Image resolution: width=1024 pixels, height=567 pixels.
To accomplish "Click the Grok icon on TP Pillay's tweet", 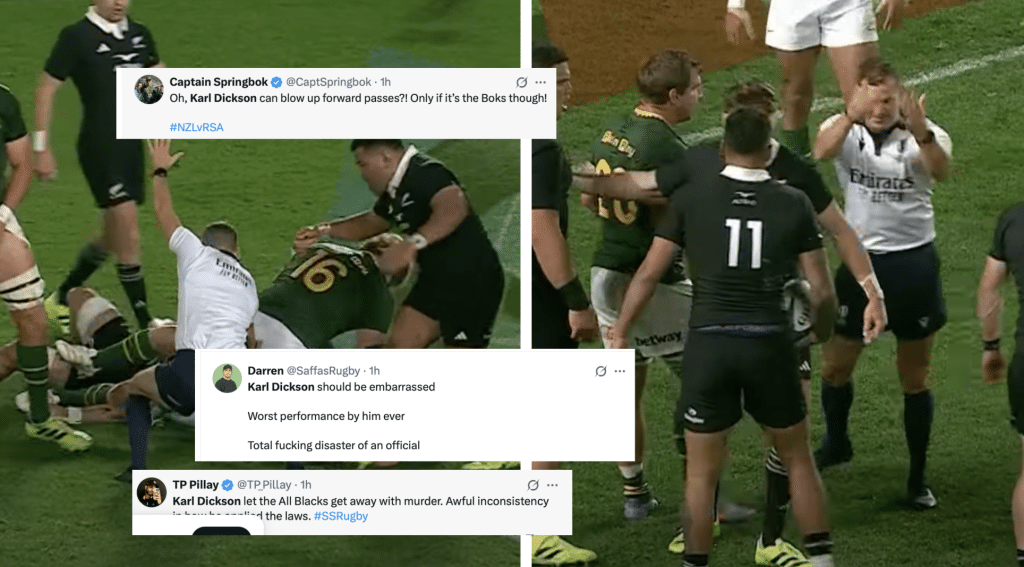I will coord(533,485).
